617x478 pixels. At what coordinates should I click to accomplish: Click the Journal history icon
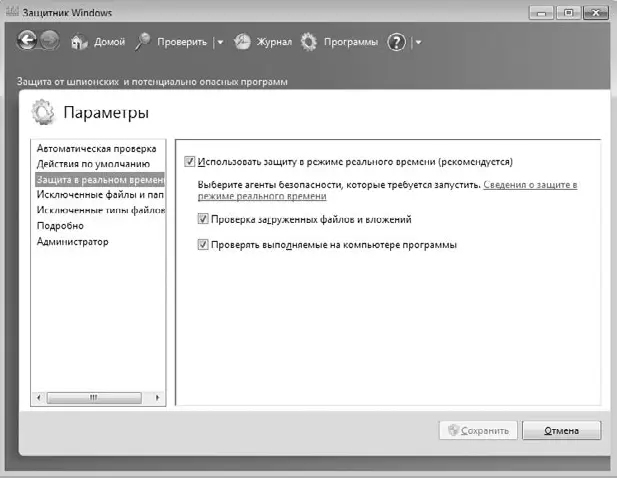(242, 41)
